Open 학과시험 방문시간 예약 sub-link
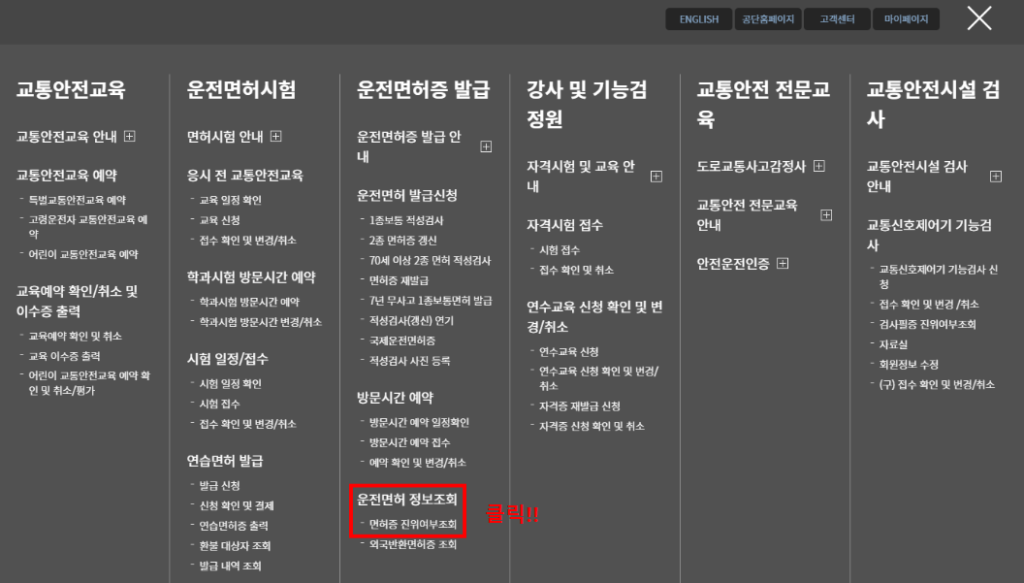 click(x=249, y=302)
